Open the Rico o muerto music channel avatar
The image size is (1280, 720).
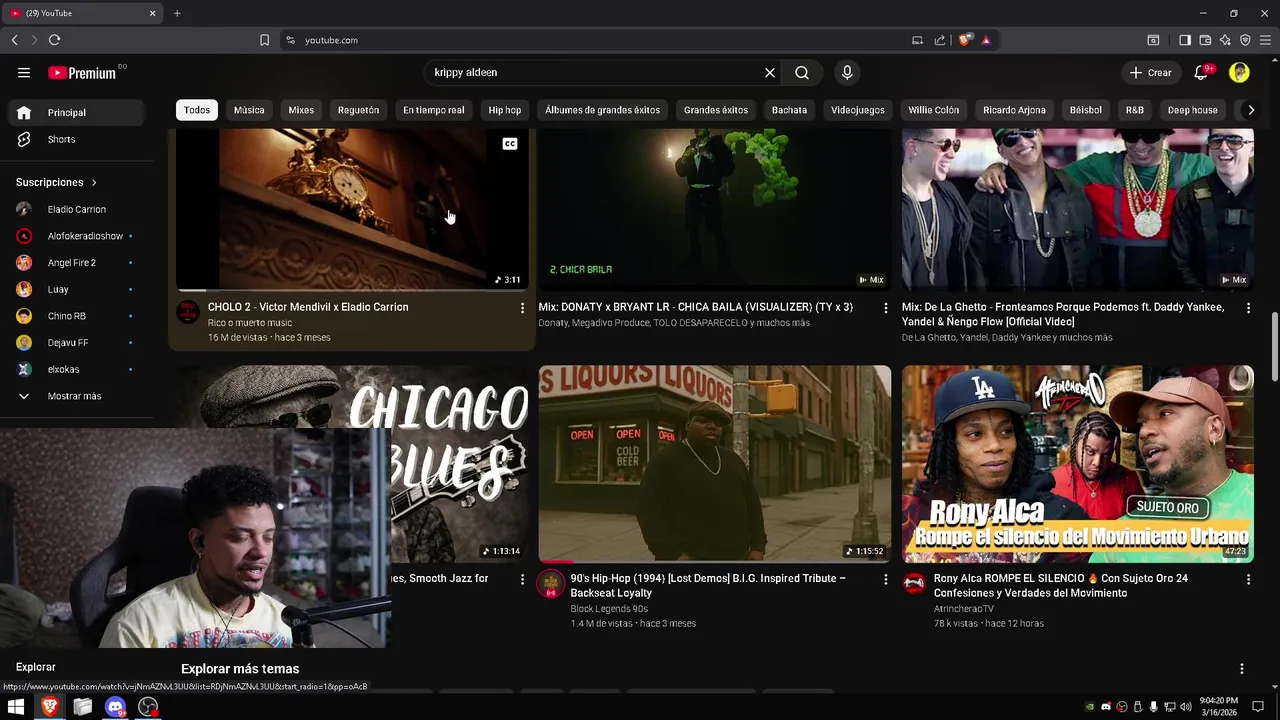188,312
